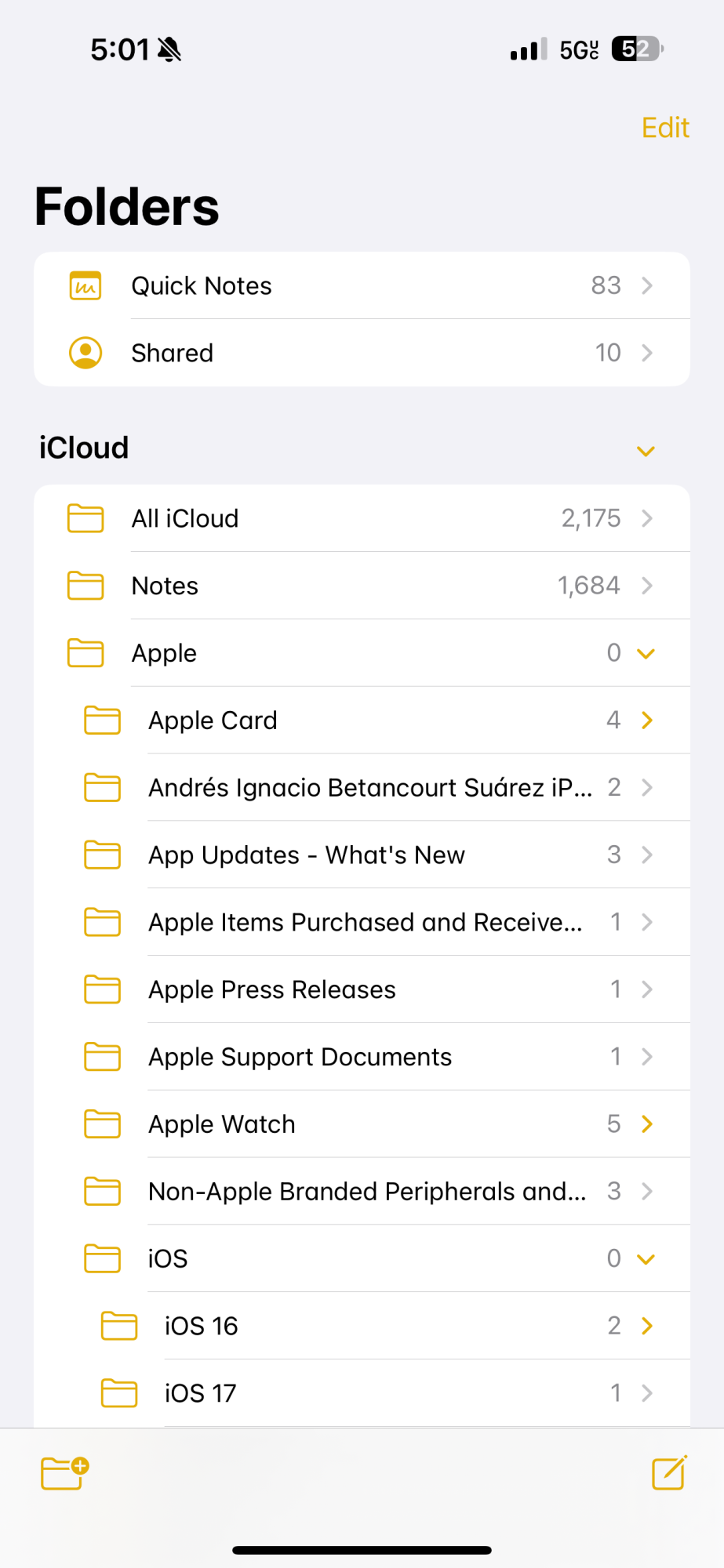This screenshot has width=724, height=1568.
Task: Create a new folder
Action: (64, 1472)
